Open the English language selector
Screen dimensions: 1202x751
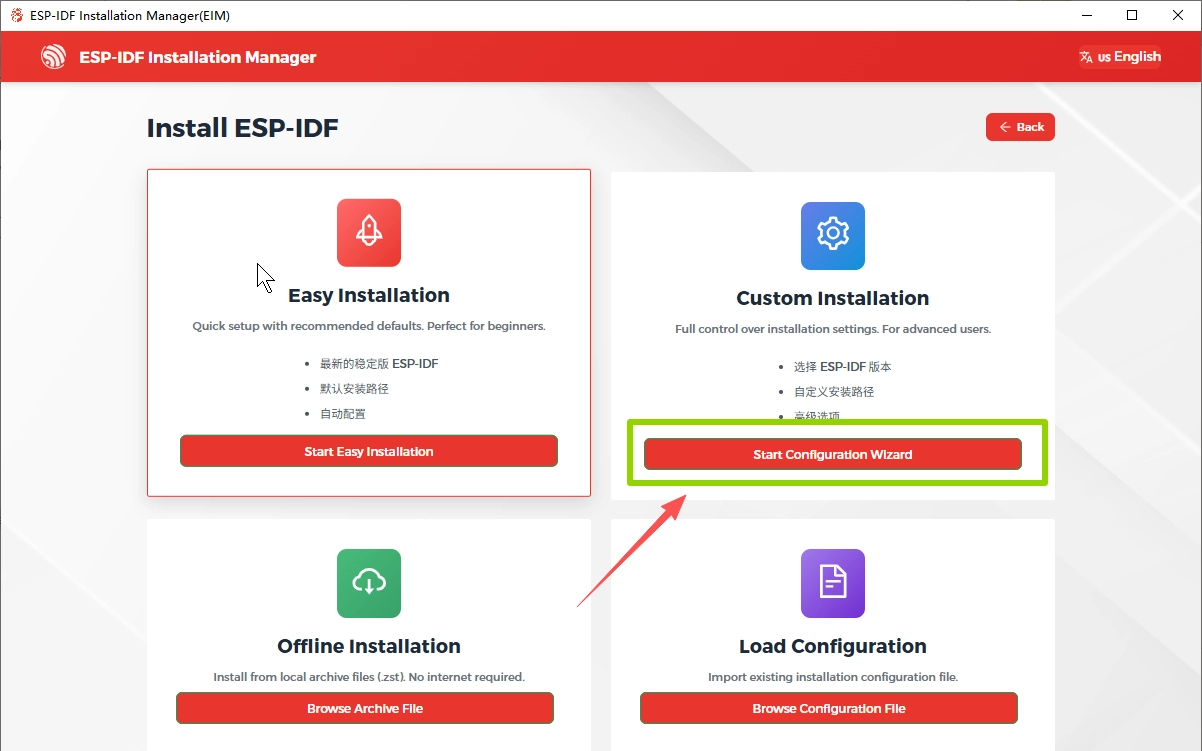(x=1120, y=57)
